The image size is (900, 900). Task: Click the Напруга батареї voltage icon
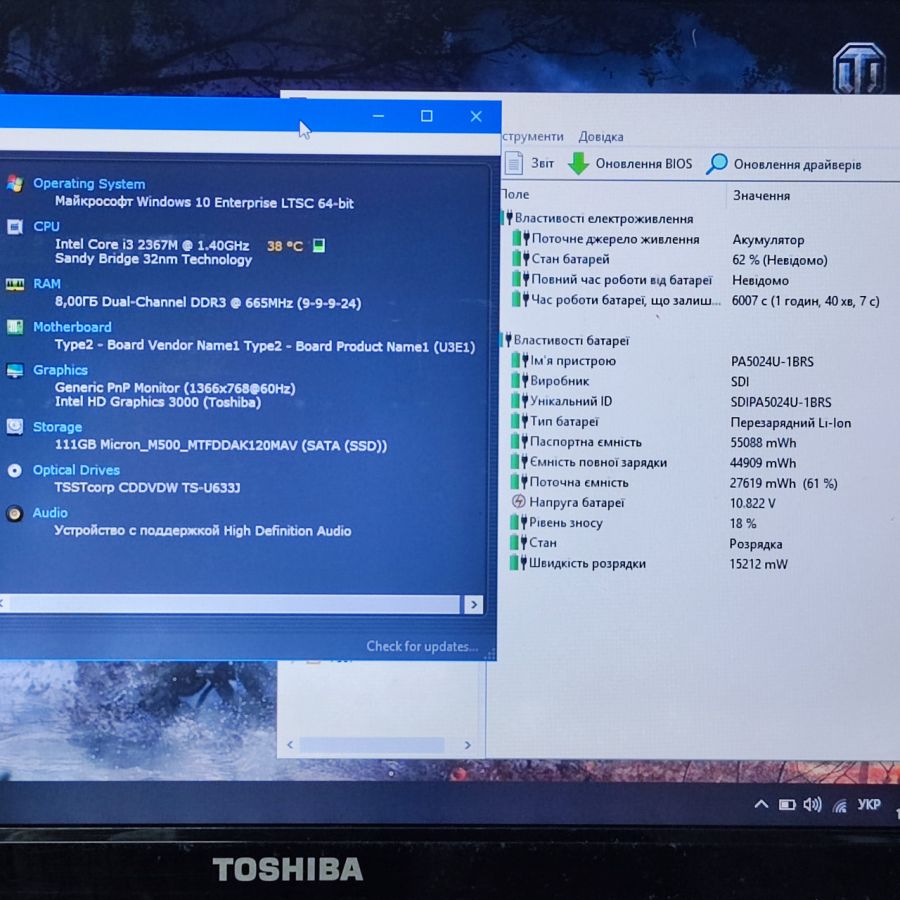(518, 502)
